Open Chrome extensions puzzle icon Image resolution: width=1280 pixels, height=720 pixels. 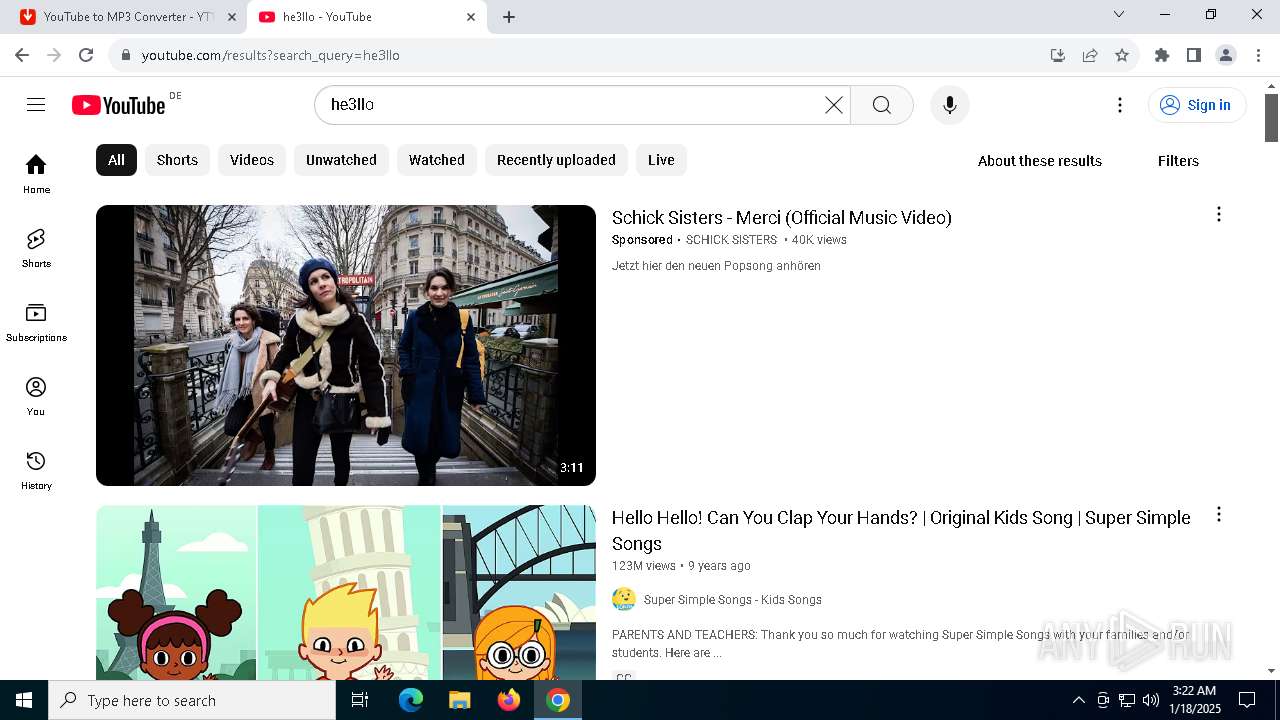[x=1162, y=55]
